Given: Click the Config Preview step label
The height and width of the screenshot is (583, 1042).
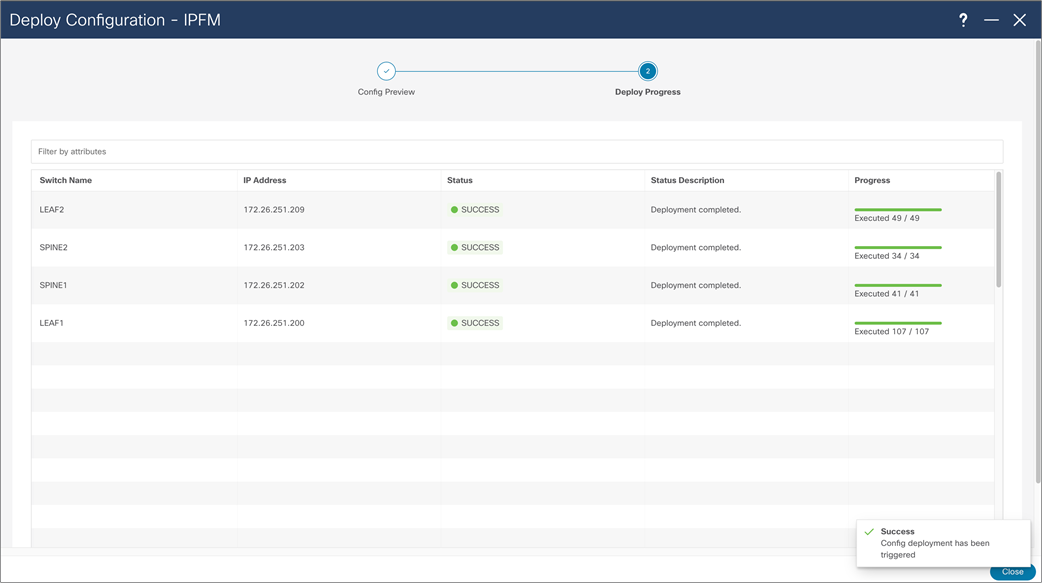Looking at the screenshot, I should [x=386, y=92].
